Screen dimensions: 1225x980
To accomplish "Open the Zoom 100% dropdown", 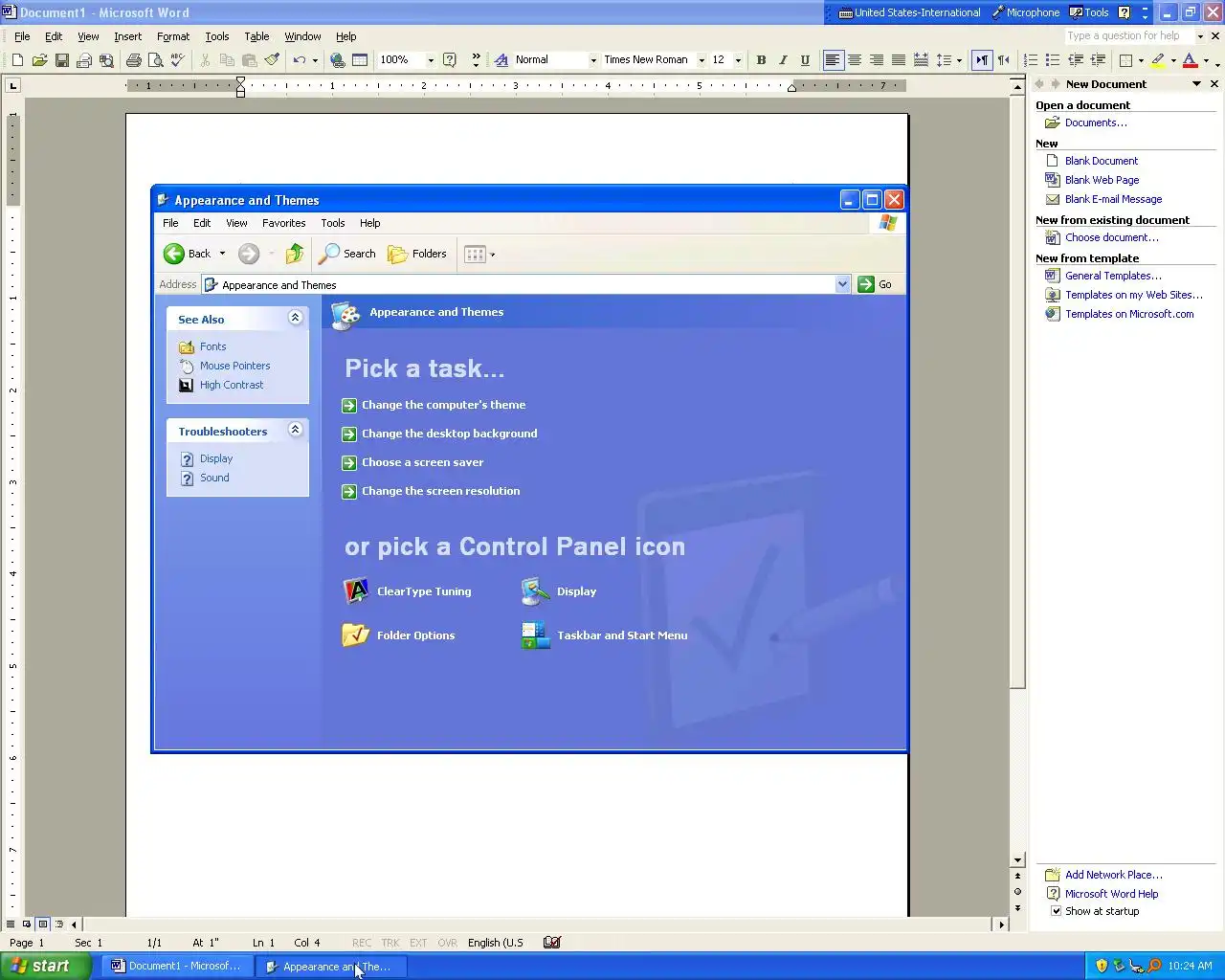I will tap(431, 60).
